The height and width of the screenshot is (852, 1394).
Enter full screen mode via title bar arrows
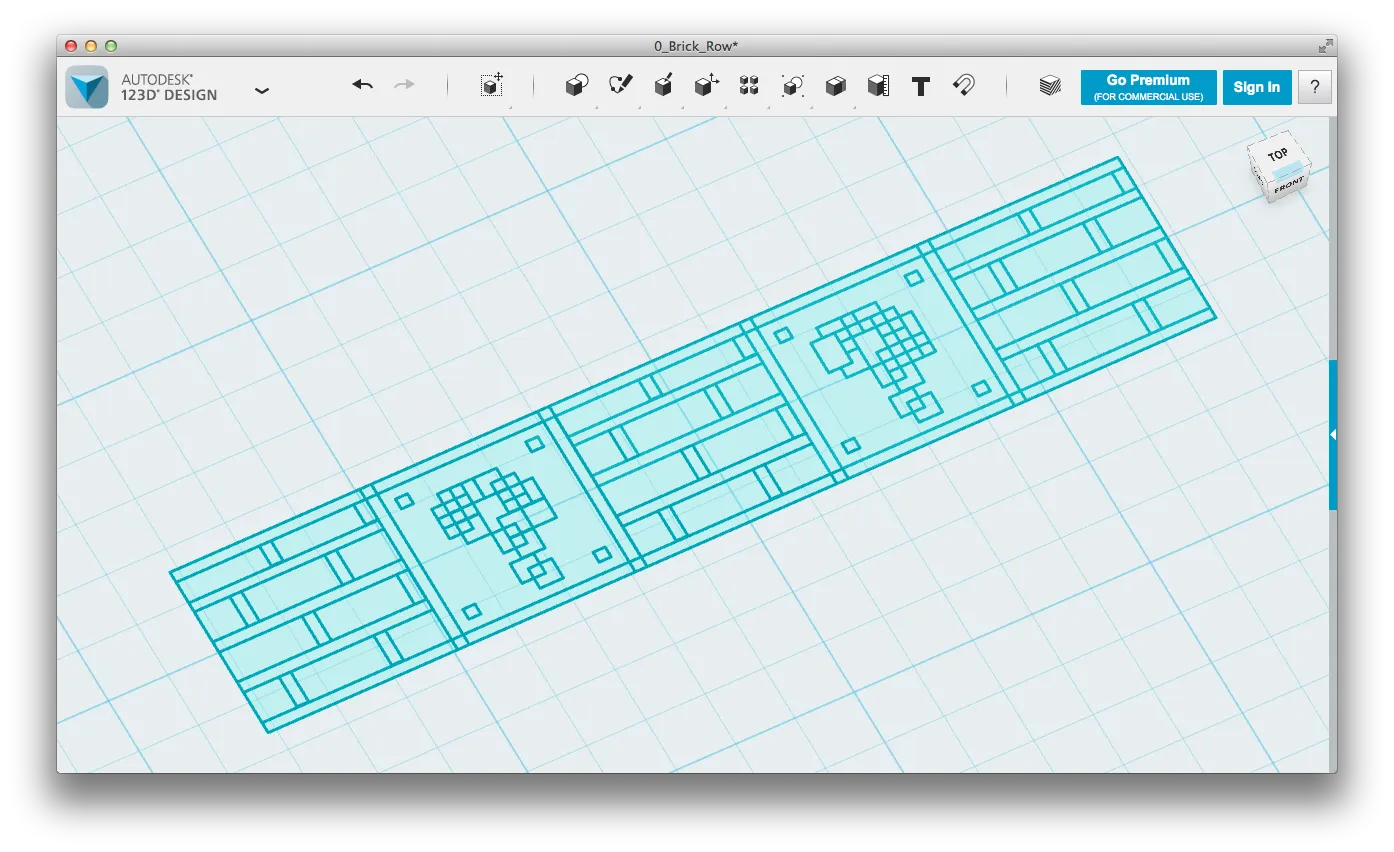[1325, 46]
